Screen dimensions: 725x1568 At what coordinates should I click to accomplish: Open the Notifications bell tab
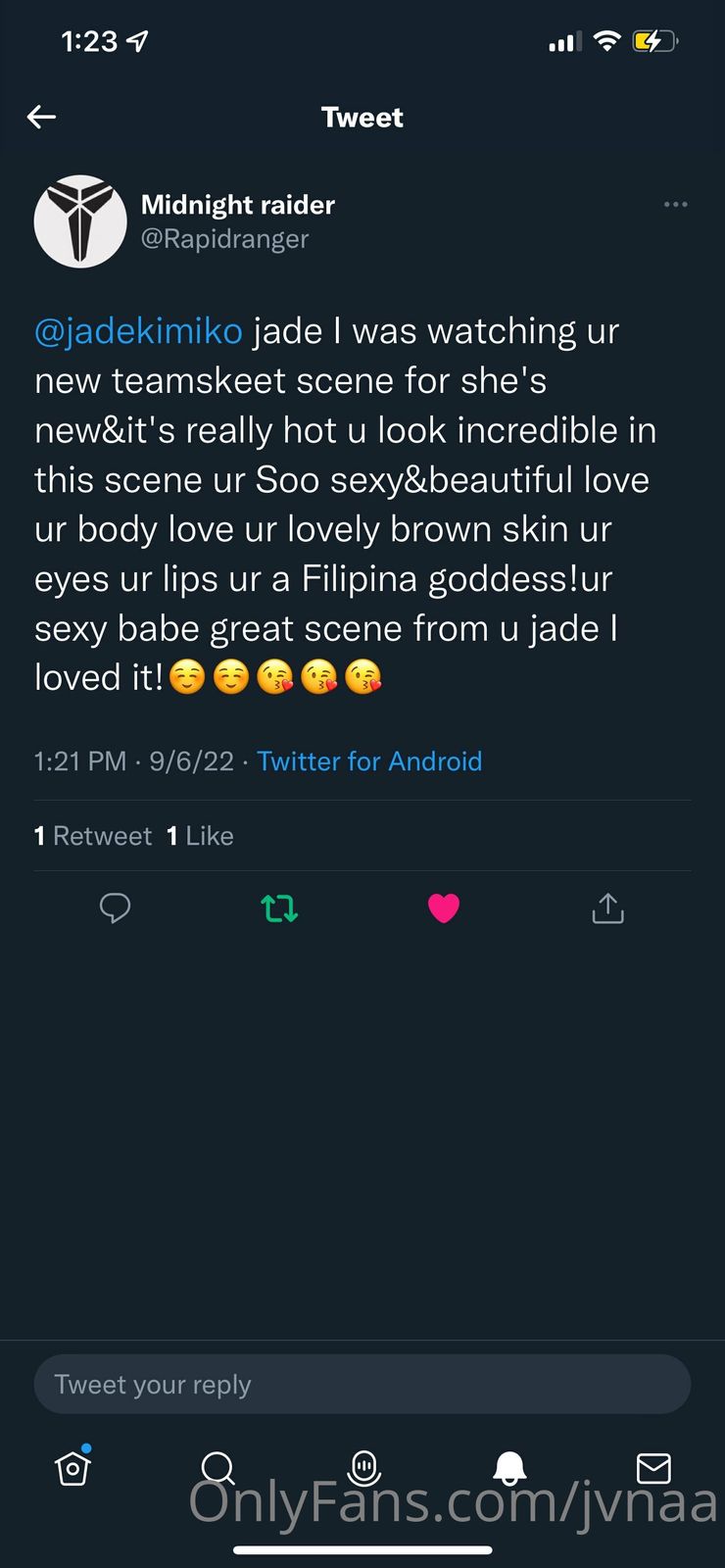pos(509,1468)
